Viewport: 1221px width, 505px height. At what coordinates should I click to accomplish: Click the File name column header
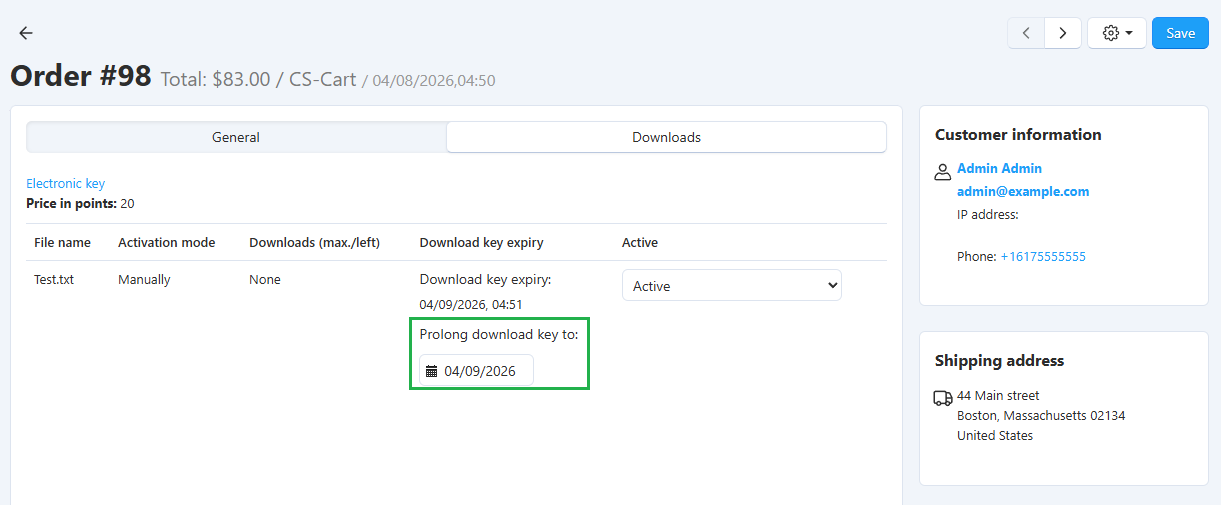pyautogui.click(x=62, y=242)
